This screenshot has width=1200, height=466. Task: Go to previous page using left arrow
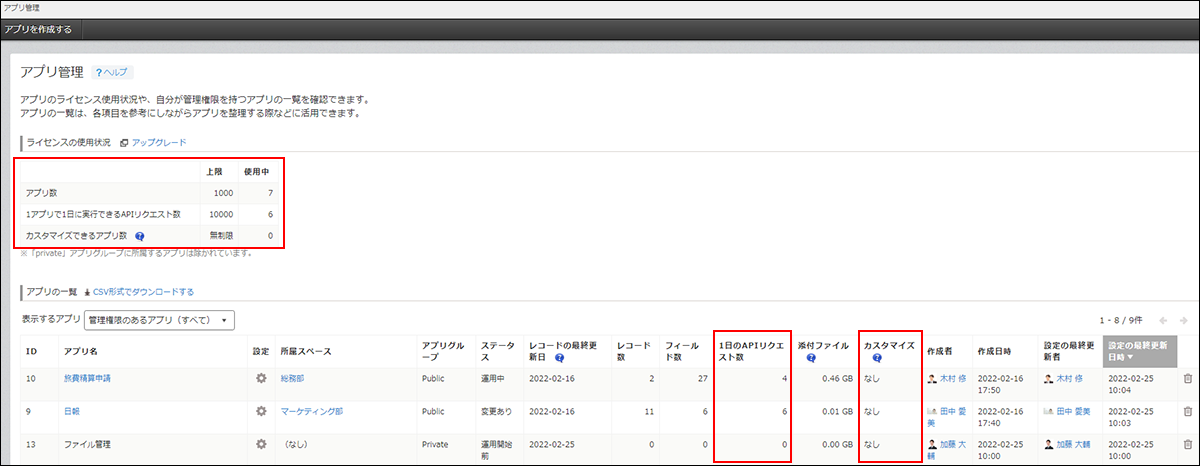point(1163,320)
